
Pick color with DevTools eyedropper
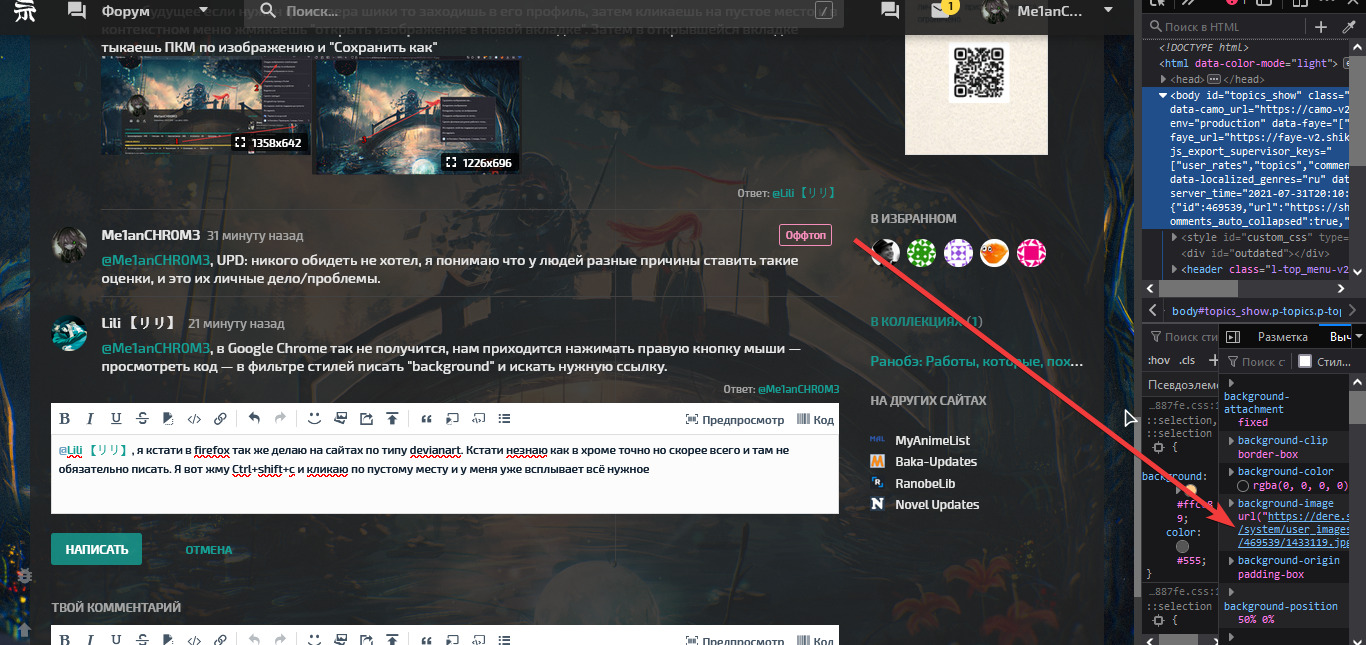(1346, 27)
